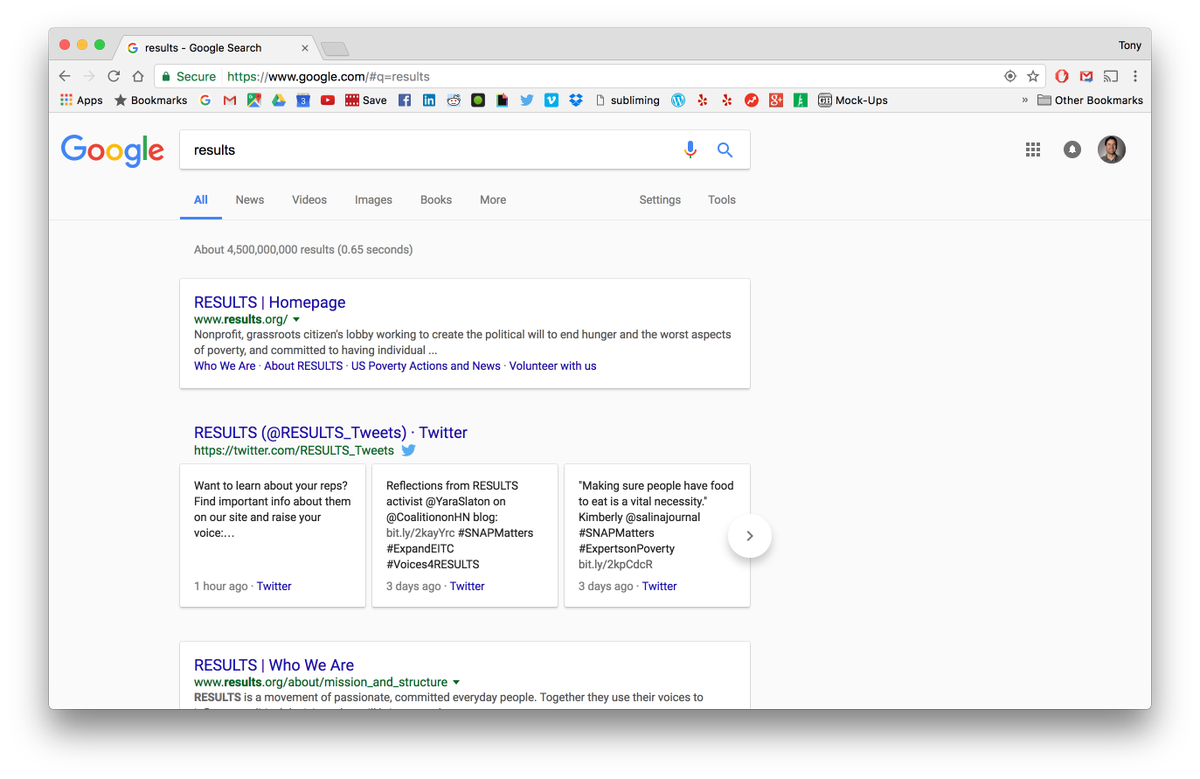Open the search Settings menu
The width and height of the screenshot is (1200, 779).
coord(660,200)
